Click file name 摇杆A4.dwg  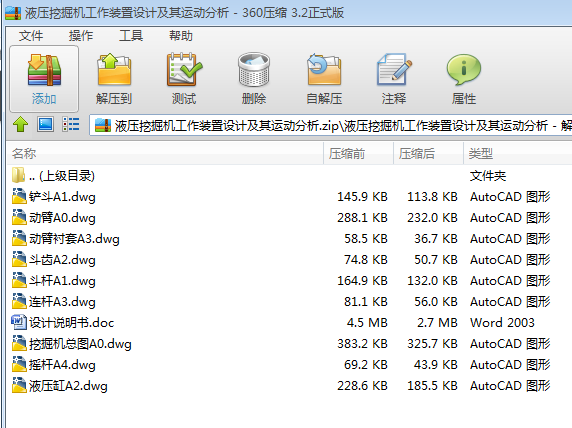click(62, 365)
